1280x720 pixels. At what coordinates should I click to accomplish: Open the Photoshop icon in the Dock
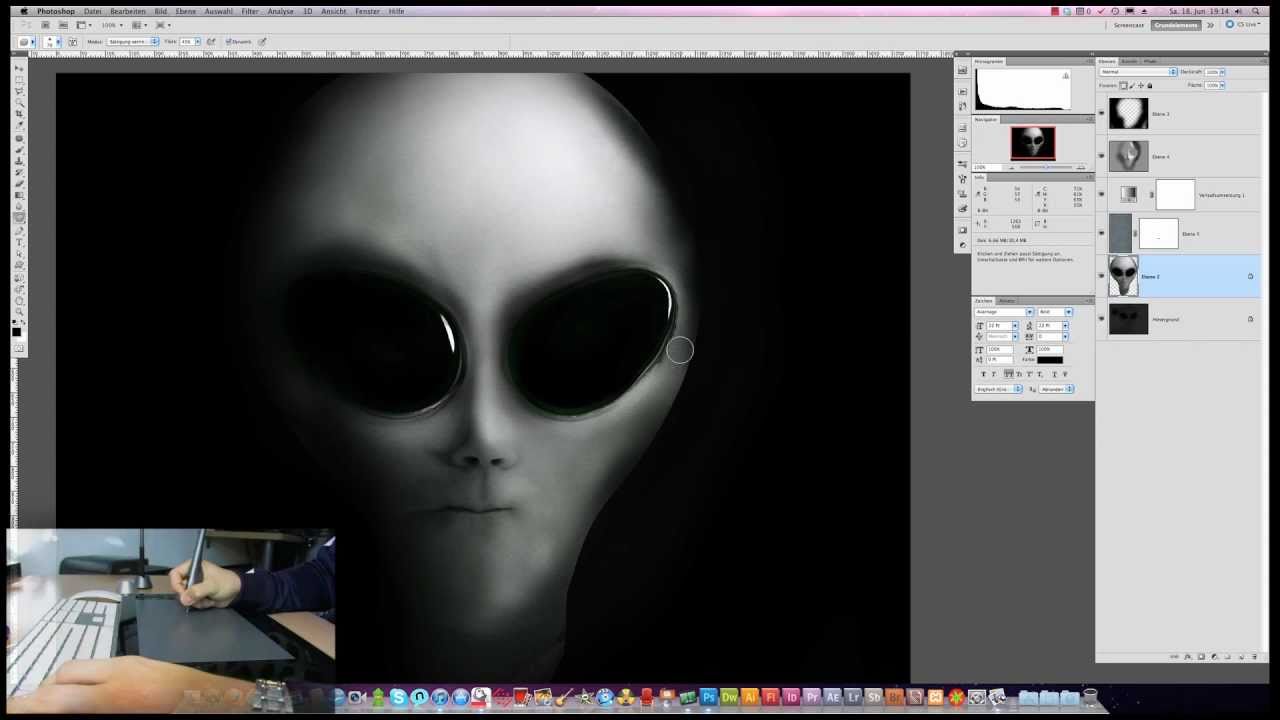click(x=708, y=697)
